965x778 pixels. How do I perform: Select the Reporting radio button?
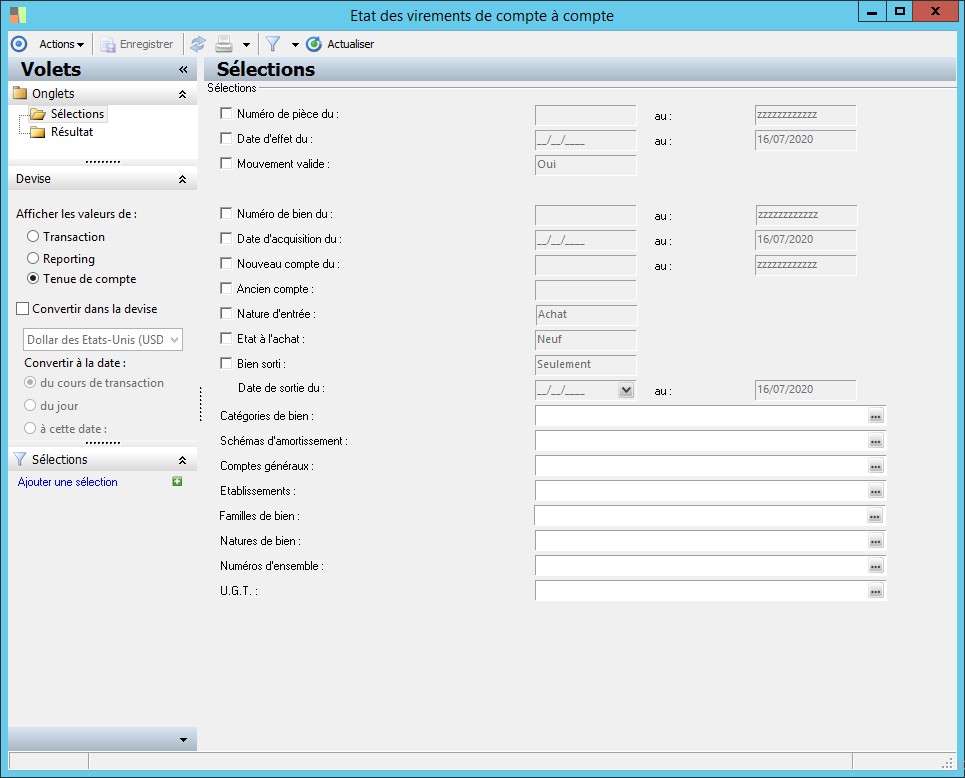click(33, 258)
